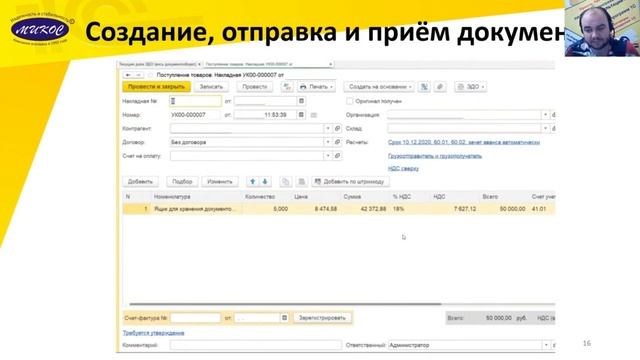Click the printer icon on Печать button
The image size is (640, 360).
coord(303,87)
